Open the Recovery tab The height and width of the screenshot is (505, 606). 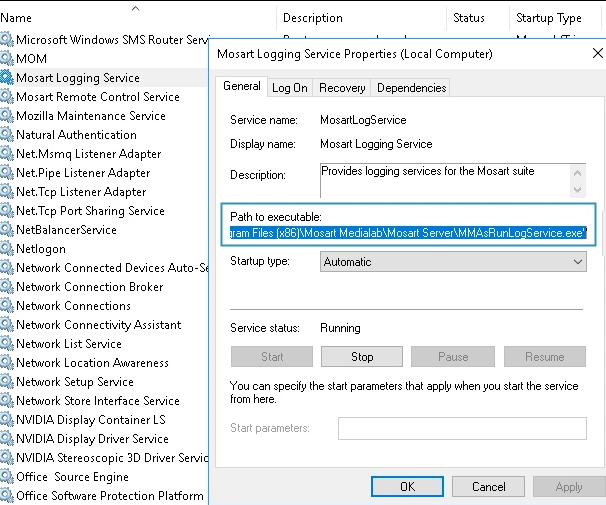[342, 88]
